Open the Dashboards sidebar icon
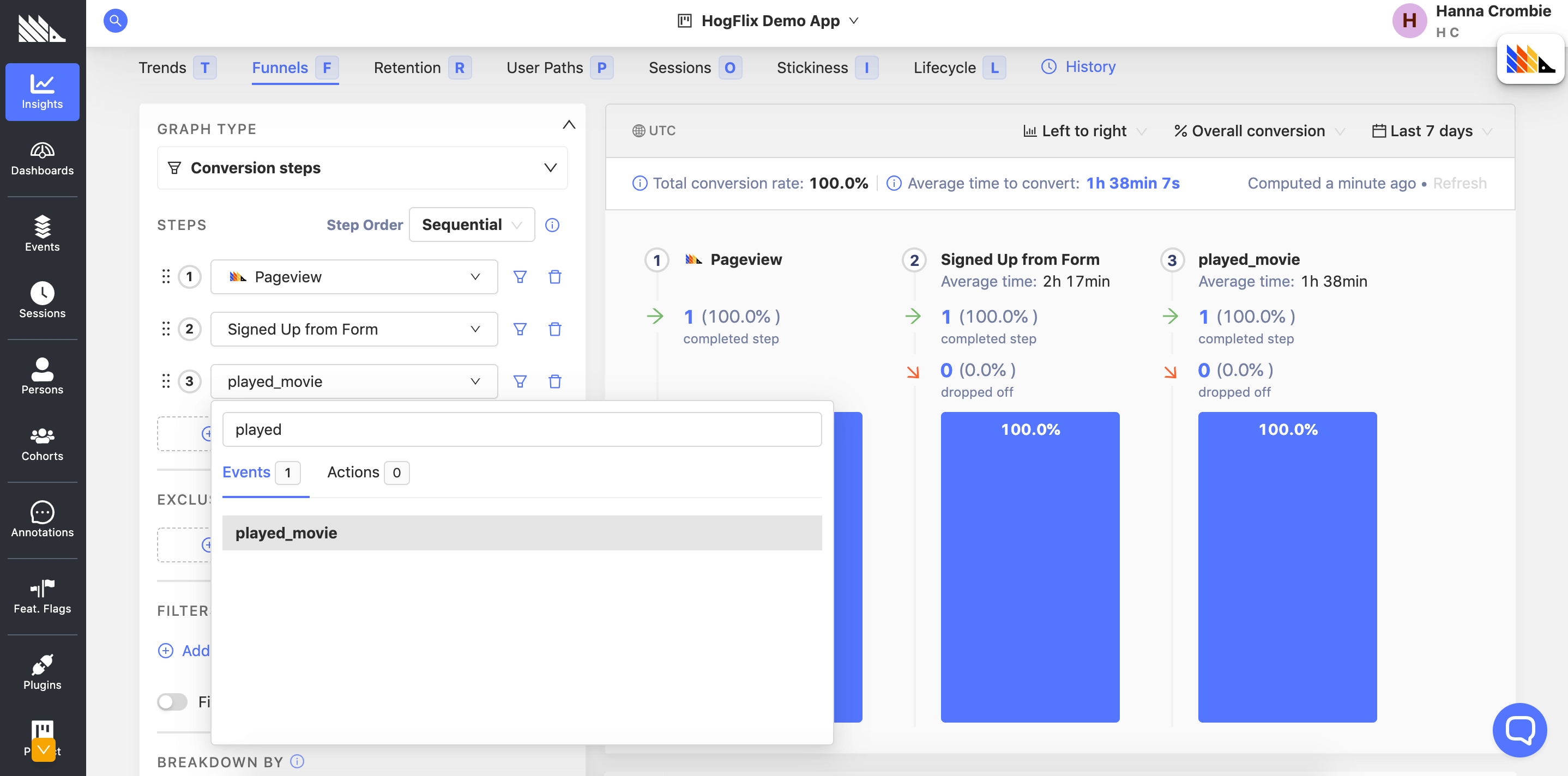Image resolution: width=1568 pixels, height=776 pixels. click(x=42, y=158)
